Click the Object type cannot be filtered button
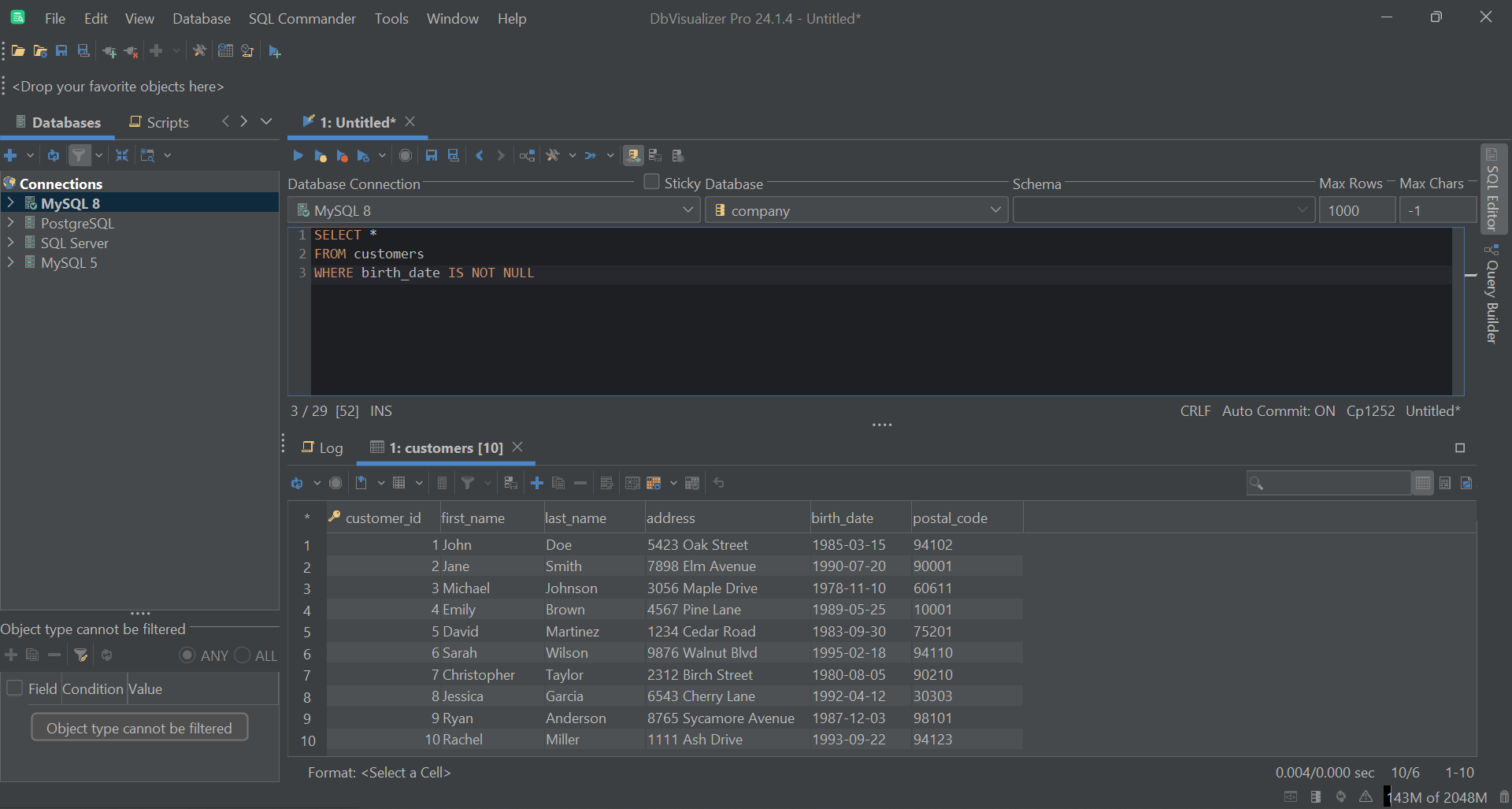This screenshot has width=1512, height=809. point(139,726)
